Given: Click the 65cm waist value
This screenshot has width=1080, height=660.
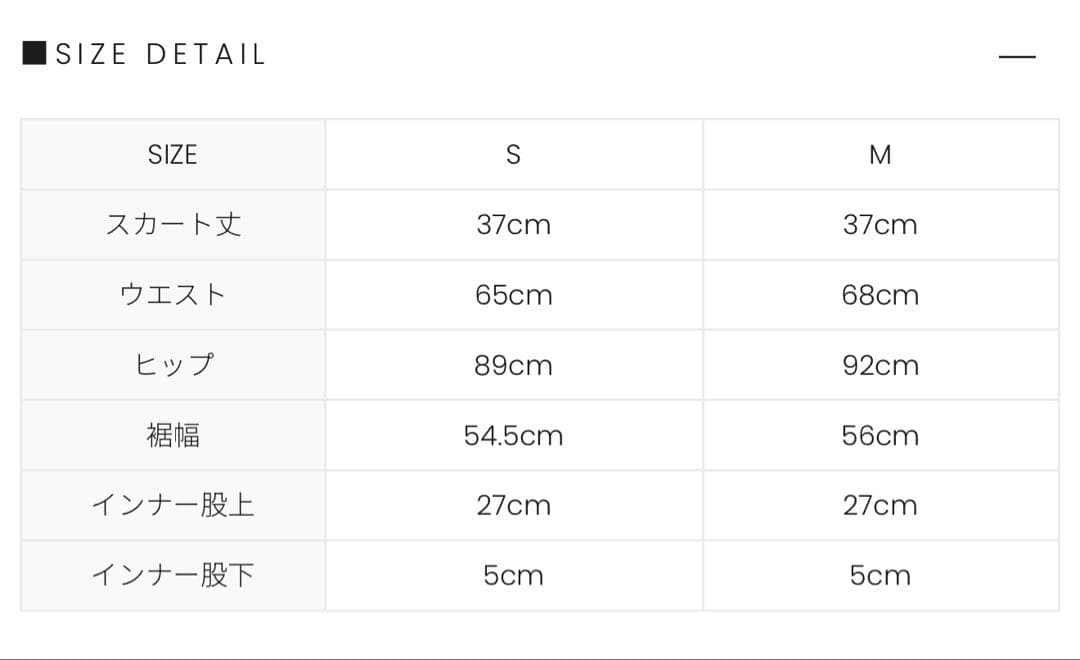Looking at the screenshot, I should (513, 295).
